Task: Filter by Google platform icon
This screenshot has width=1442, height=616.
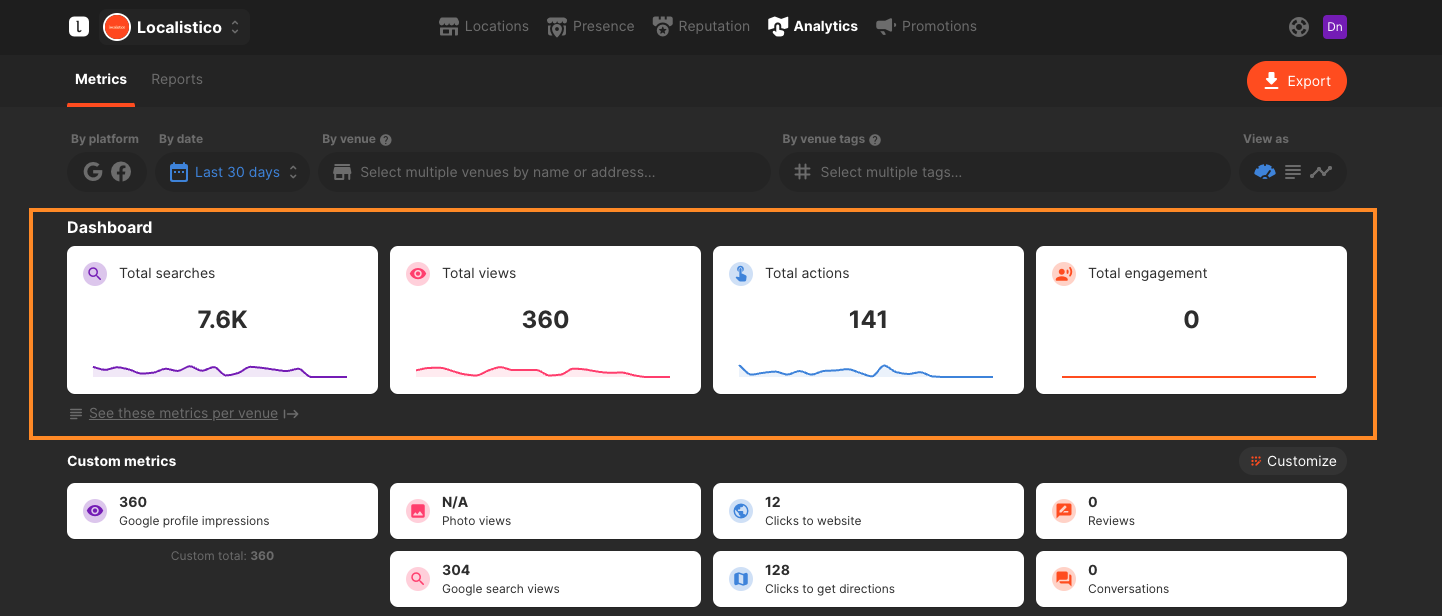Action: tap(93, 172)
